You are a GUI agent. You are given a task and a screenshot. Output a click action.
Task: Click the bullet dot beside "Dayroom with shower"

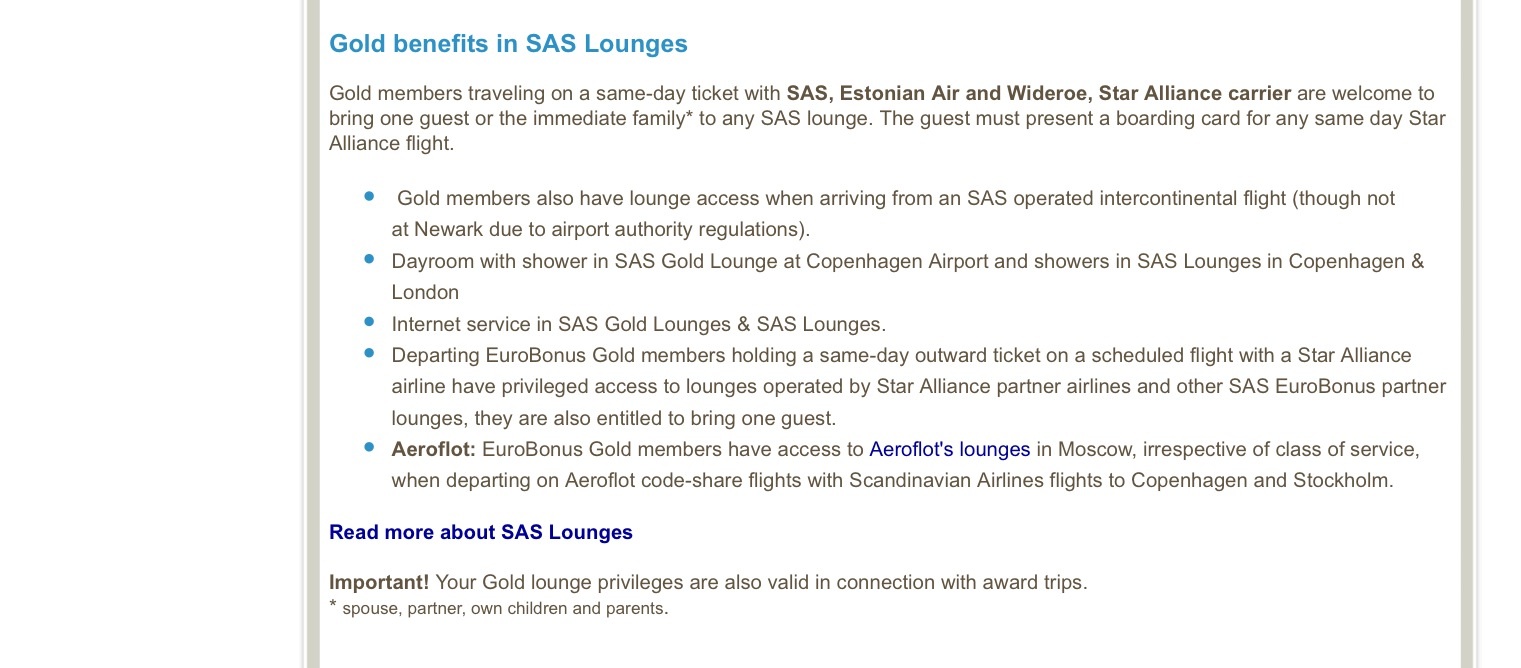[x=370, y=259]
